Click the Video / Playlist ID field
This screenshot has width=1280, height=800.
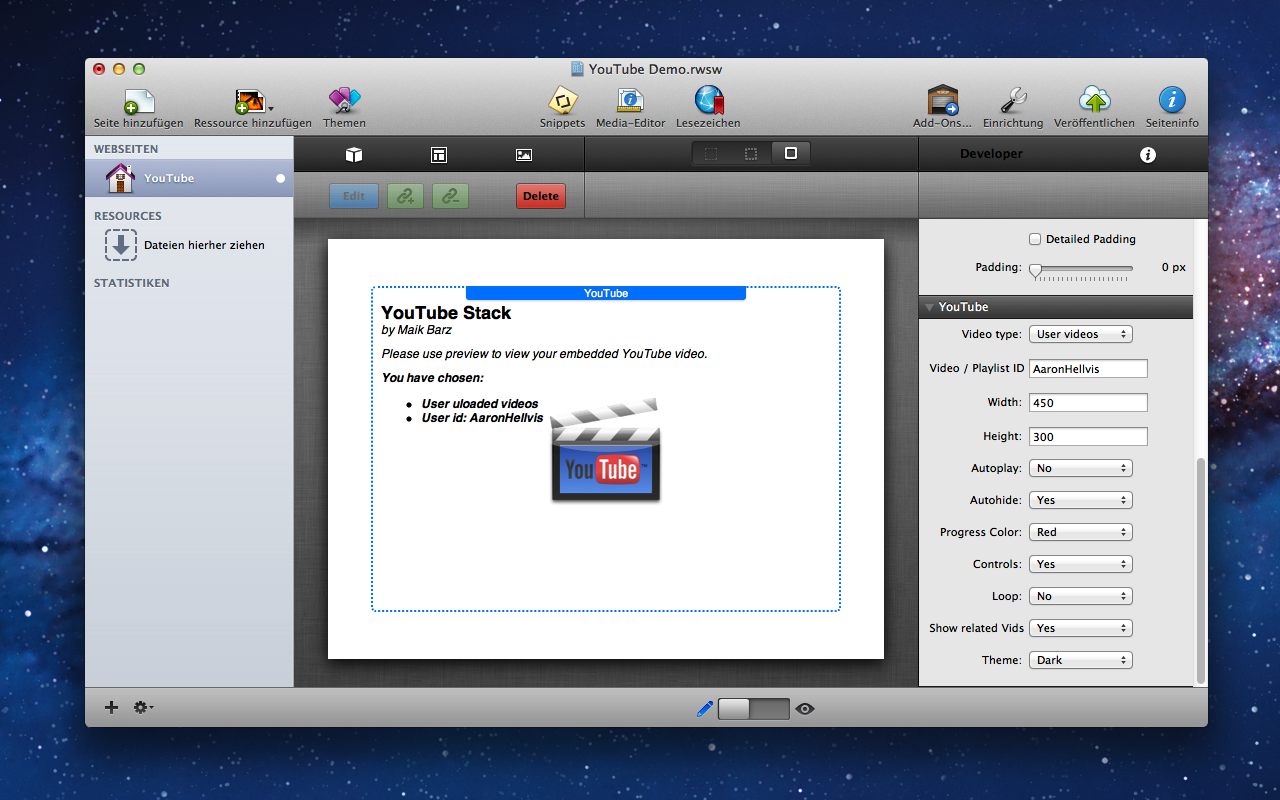[x=1088, y=369]
